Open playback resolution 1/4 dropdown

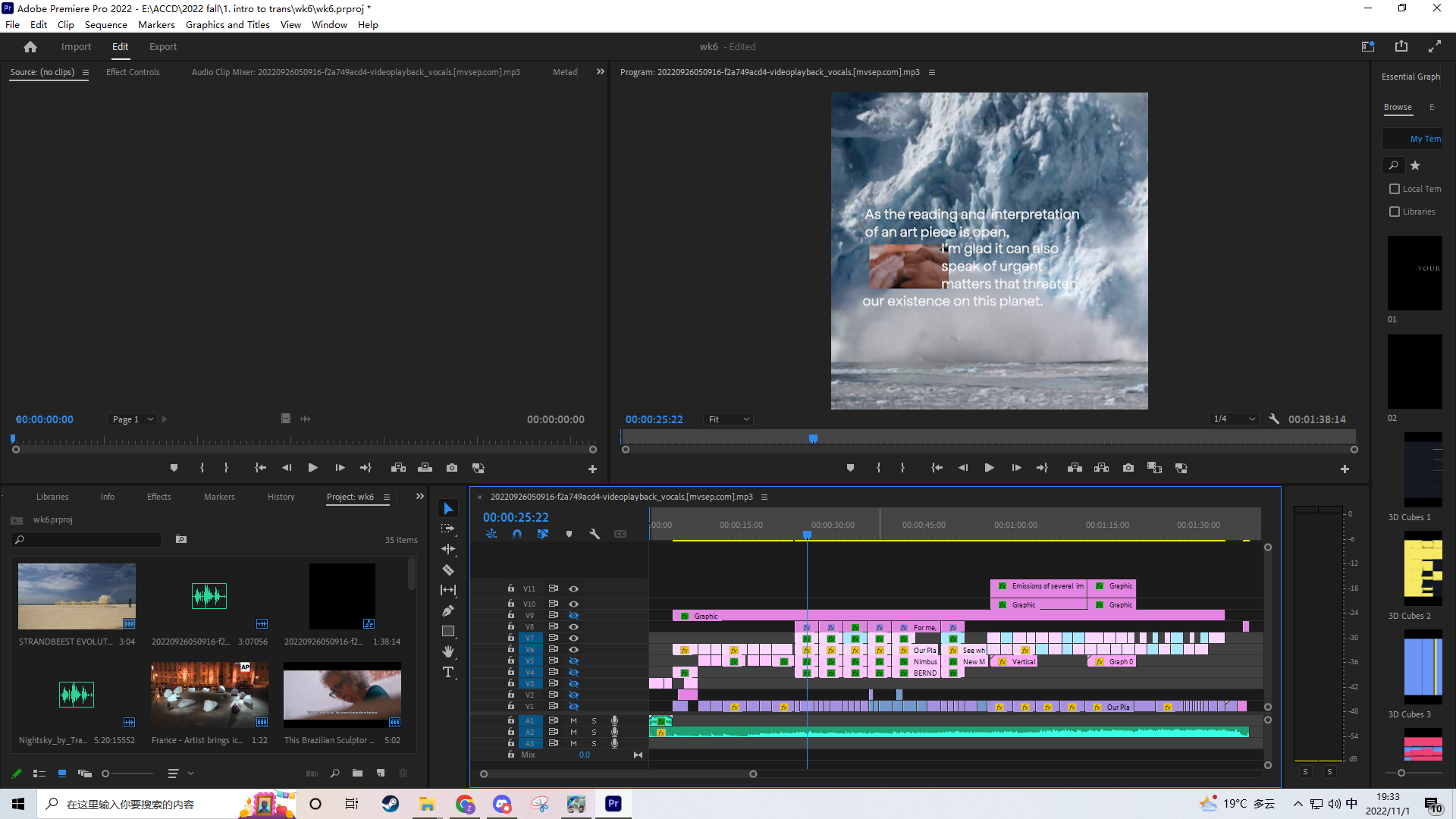[1234, 419]
